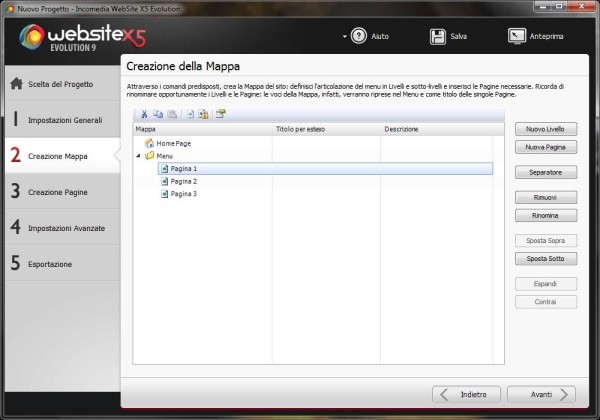This screenshot has height=420, width=600.
Task: Open the Anteprima preview monitor icon
Action: (517, 37)
